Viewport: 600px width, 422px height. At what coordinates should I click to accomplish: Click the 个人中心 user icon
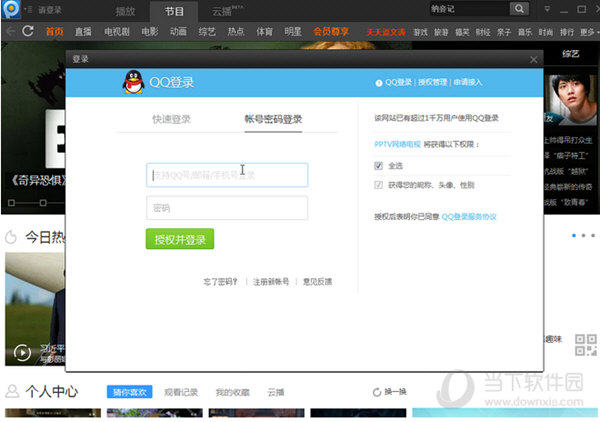pyautogui.click(x=12, y=391)
